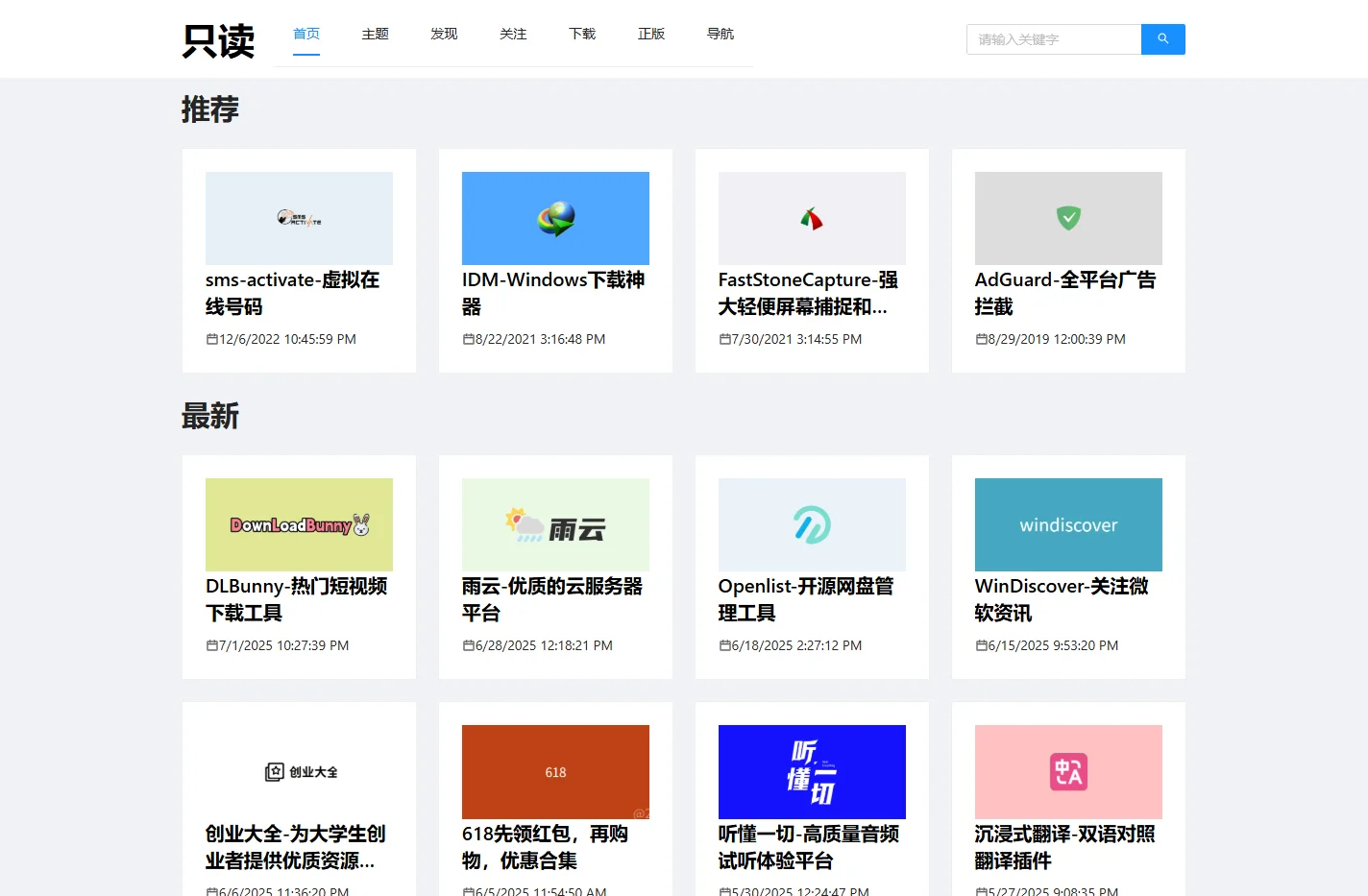Go to the 下载 nav tab
Image resolution: width=1368 pixels, height=896 pixels.
[583, 34]
